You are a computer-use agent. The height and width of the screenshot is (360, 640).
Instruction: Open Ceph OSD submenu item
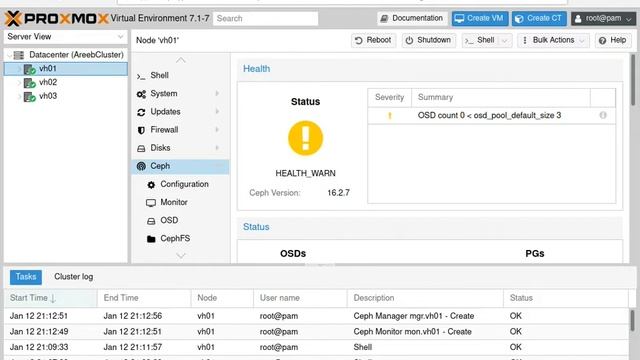click(180, 220)
